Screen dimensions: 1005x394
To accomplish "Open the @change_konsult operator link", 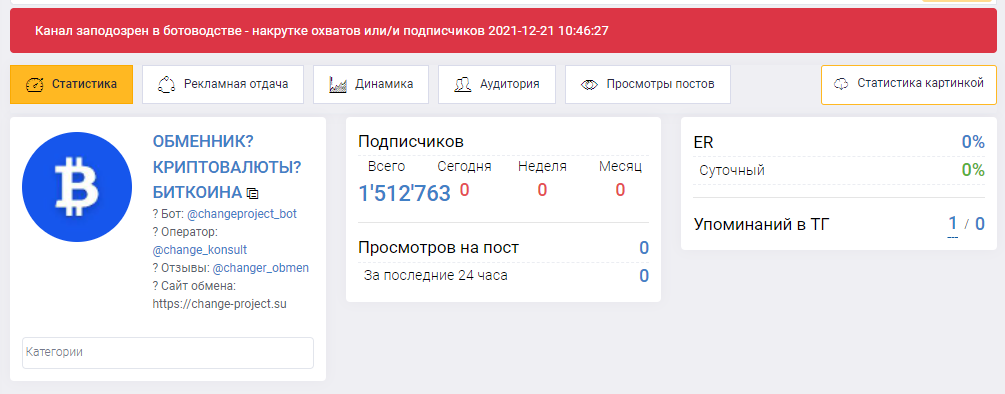I will (200, 250).
